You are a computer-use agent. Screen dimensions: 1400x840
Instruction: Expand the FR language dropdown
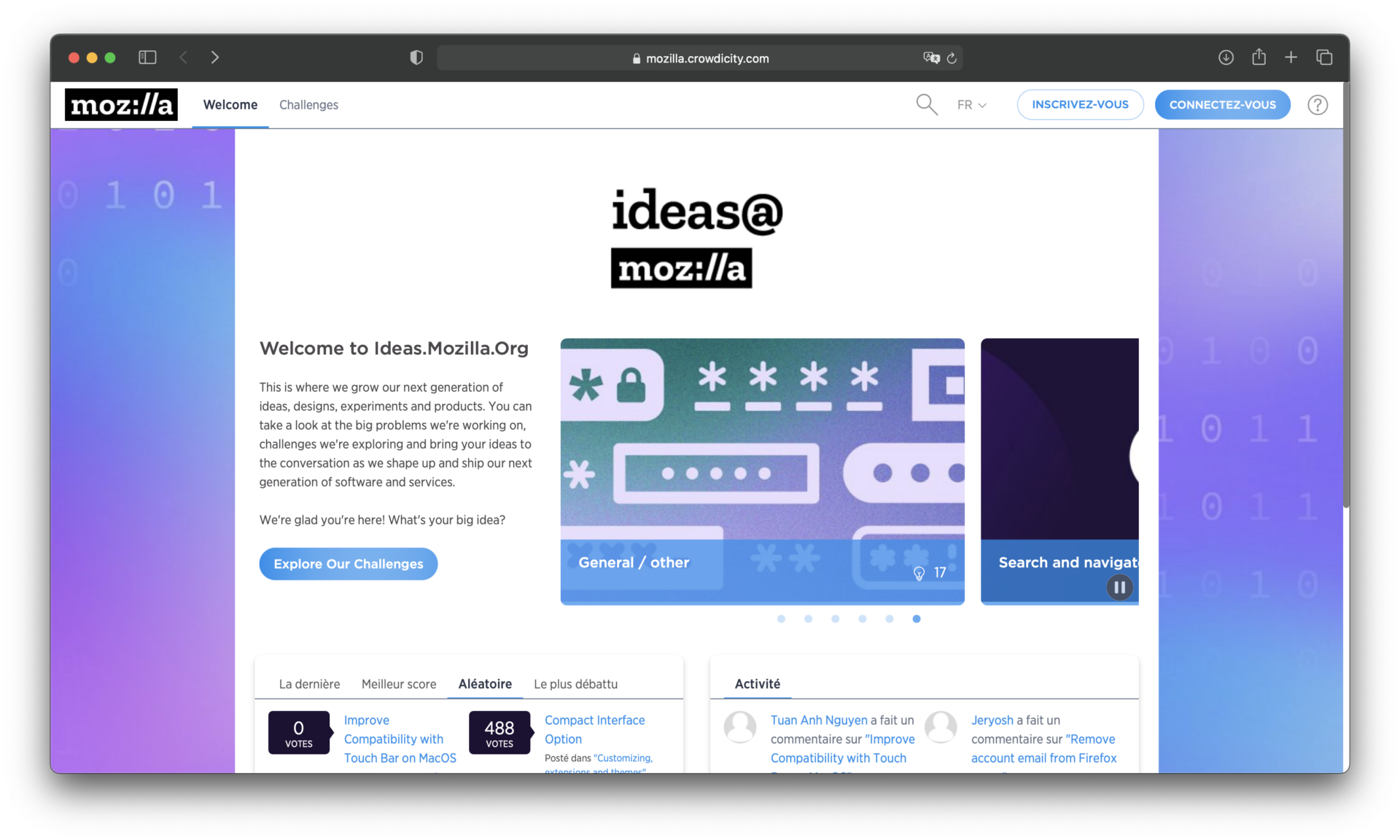click(x=971, y=105)
